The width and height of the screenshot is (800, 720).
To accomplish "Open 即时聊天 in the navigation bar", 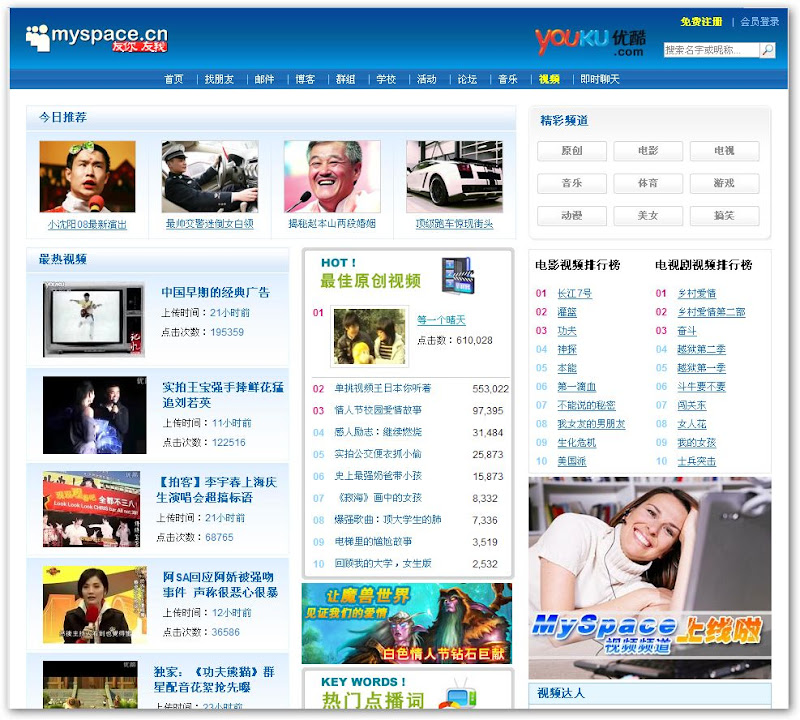I will pos(599,79).
